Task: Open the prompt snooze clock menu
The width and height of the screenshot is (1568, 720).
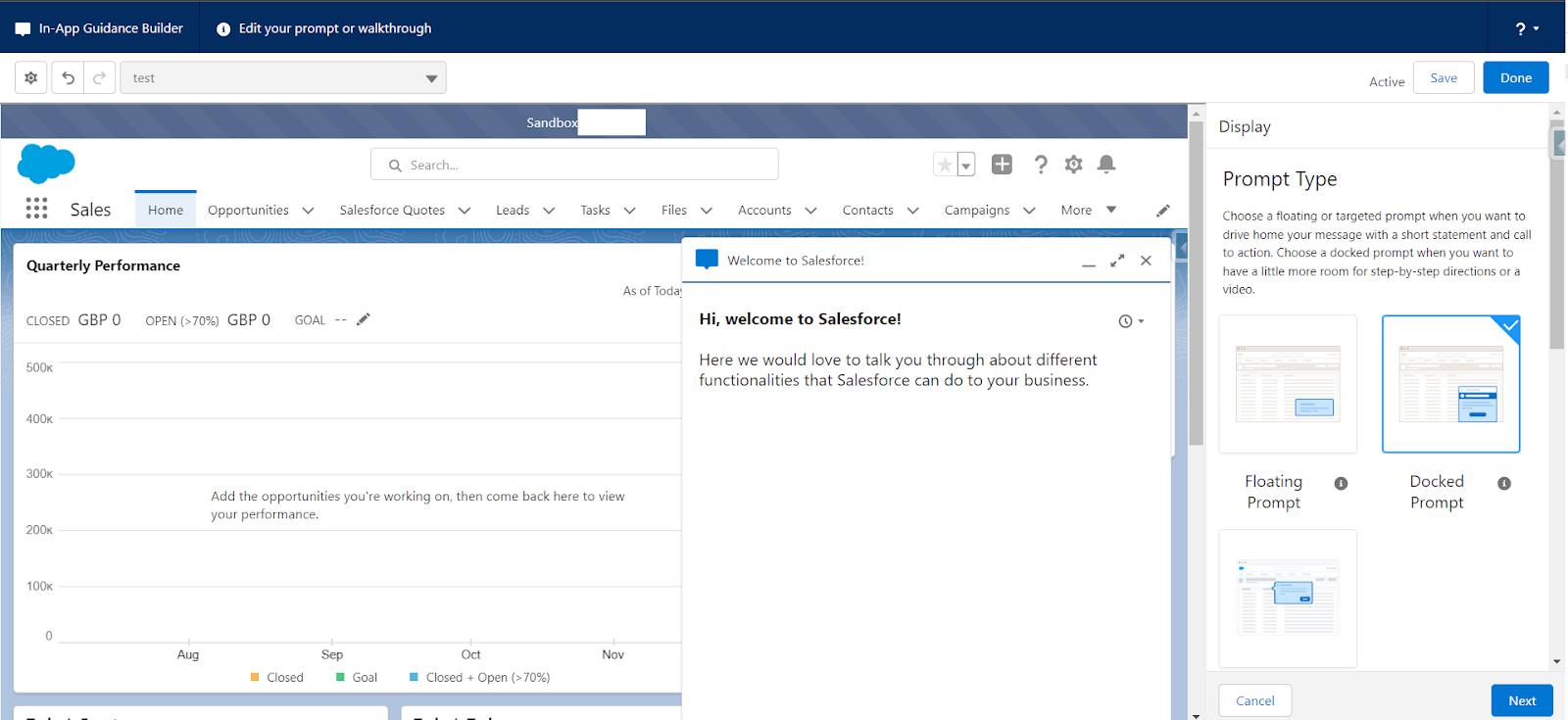Action: click(x=1131, y=321)
